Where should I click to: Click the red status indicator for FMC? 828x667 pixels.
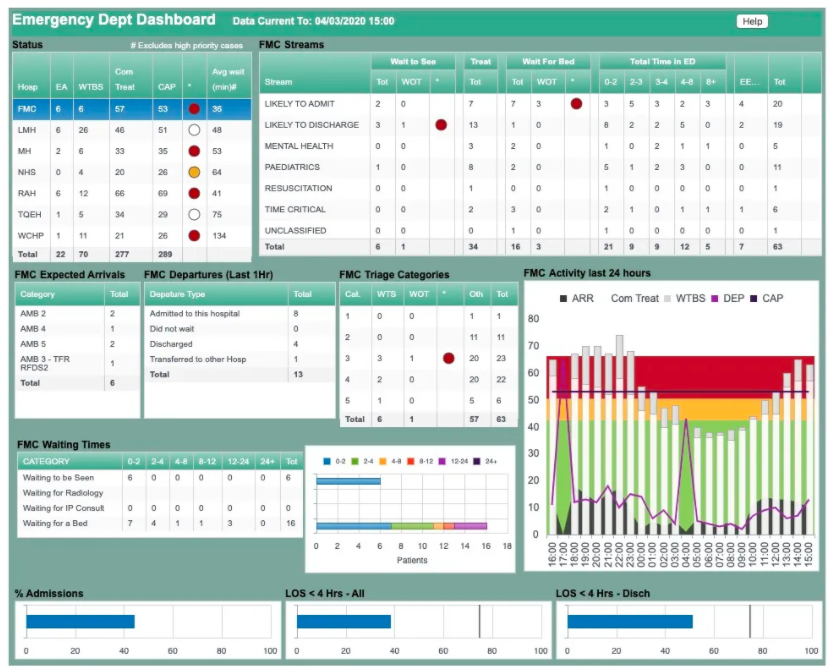point(194,109)
